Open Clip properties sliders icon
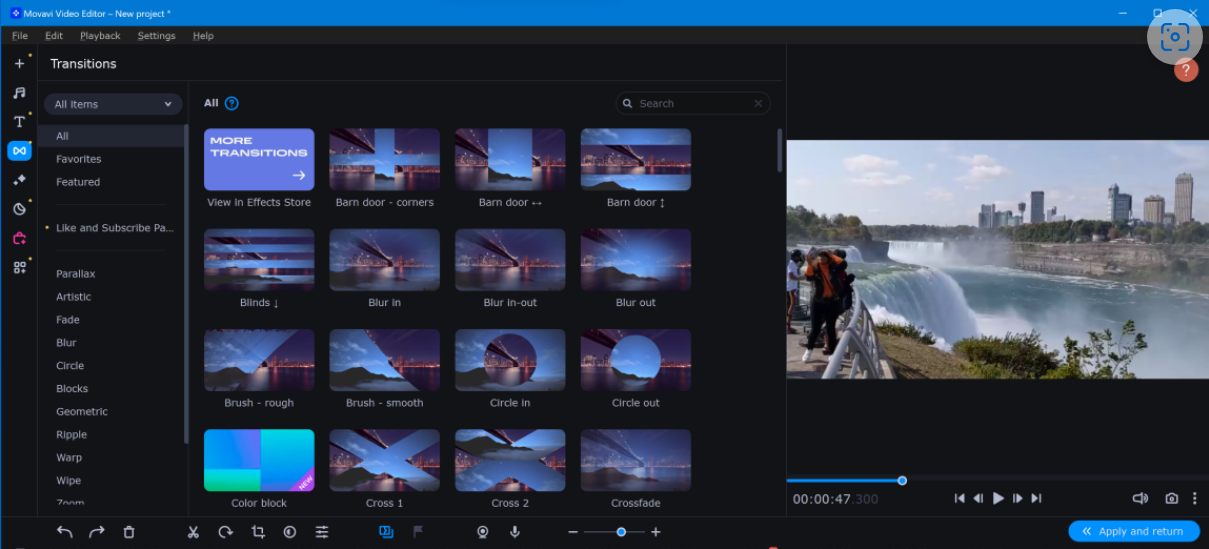 pos(322,532)
